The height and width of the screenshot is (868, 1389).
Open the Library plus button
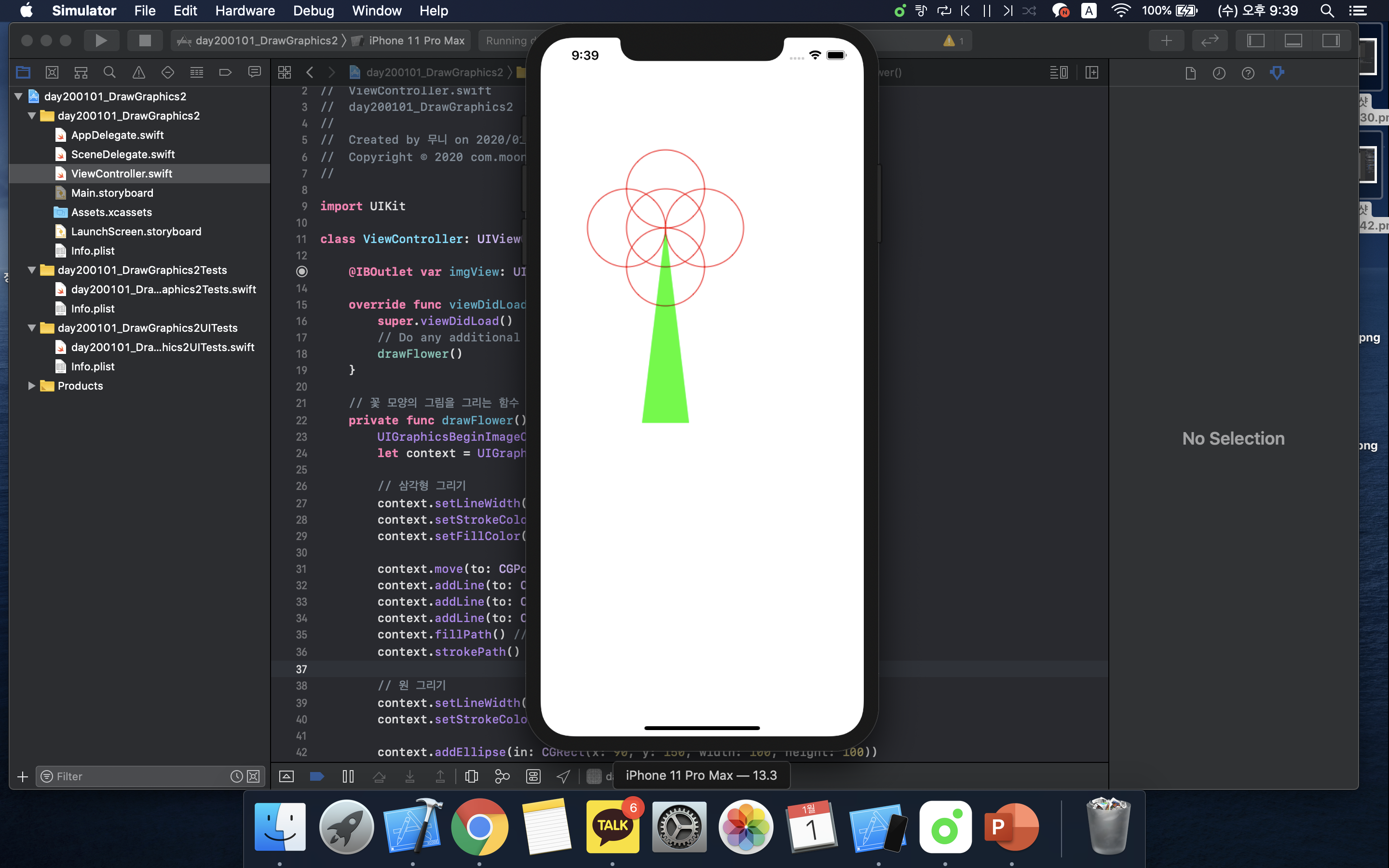[1166, 40]
